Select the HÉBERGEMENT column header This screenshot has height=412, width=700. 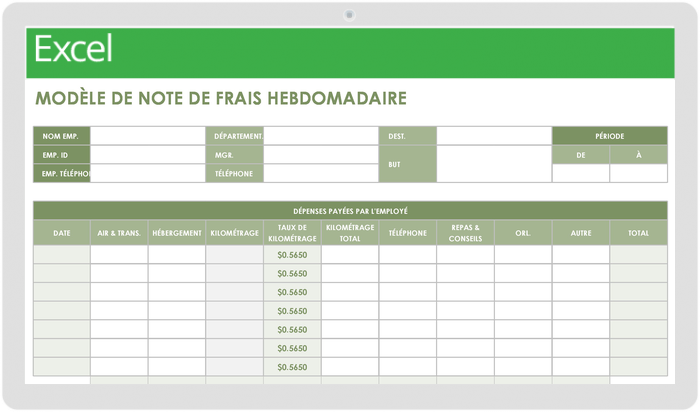[177, 233]
